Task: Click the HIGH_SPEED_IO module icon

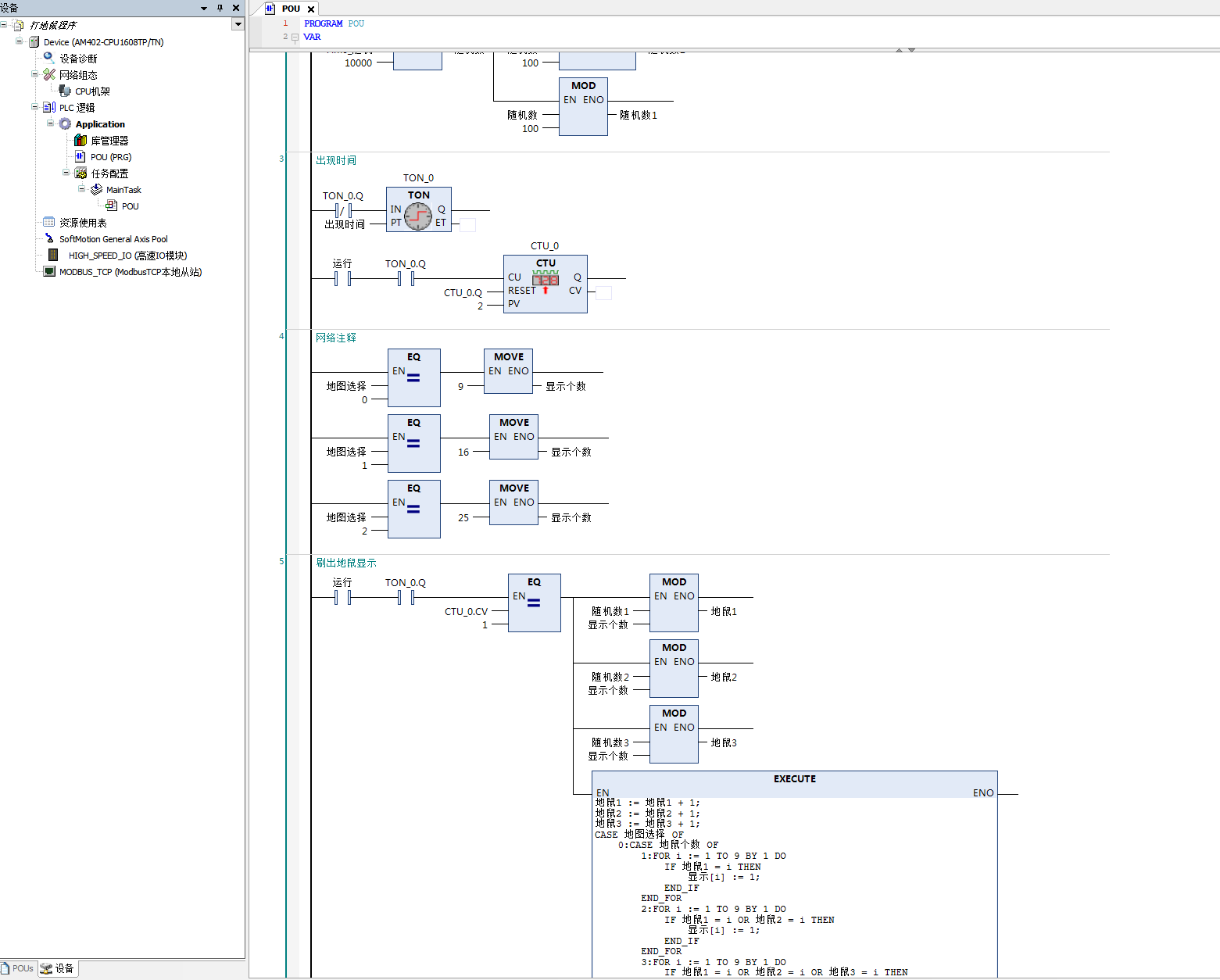Action: [x=53, y=256]
